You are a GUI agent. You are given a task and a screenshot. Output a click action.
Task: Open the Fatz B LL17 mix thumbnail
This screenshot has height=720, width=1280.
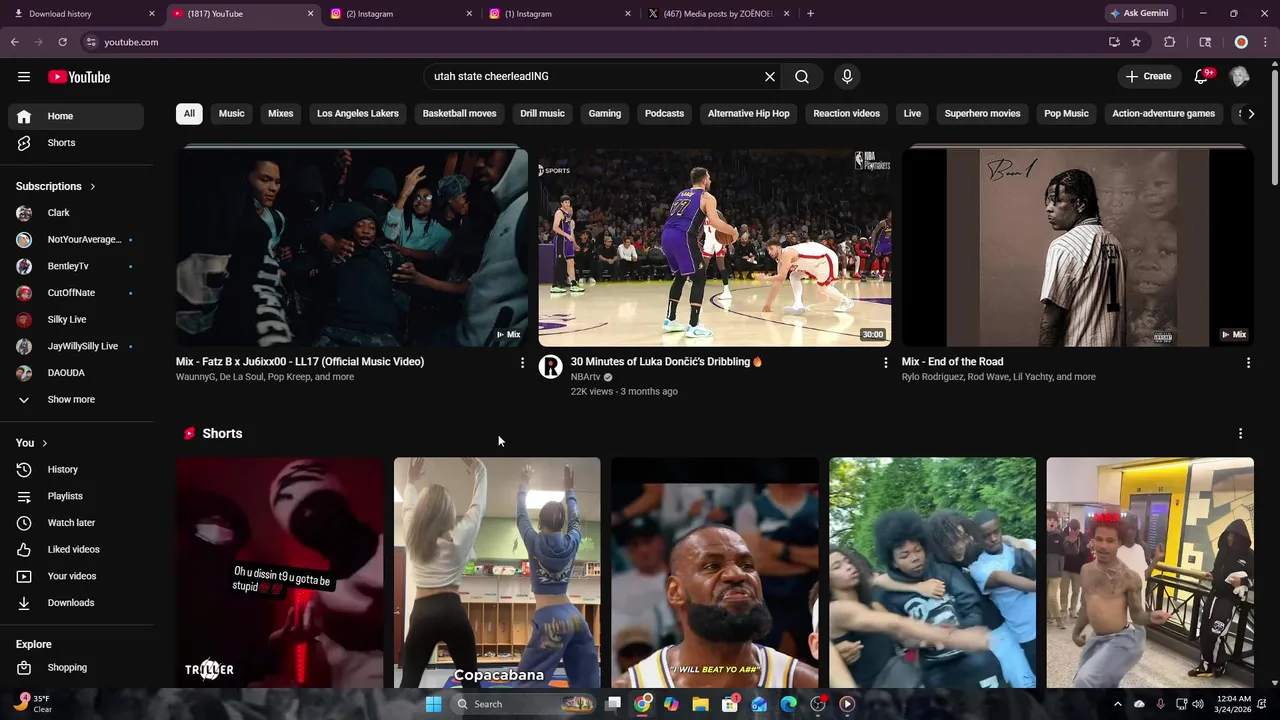click(x=352, y=247)
